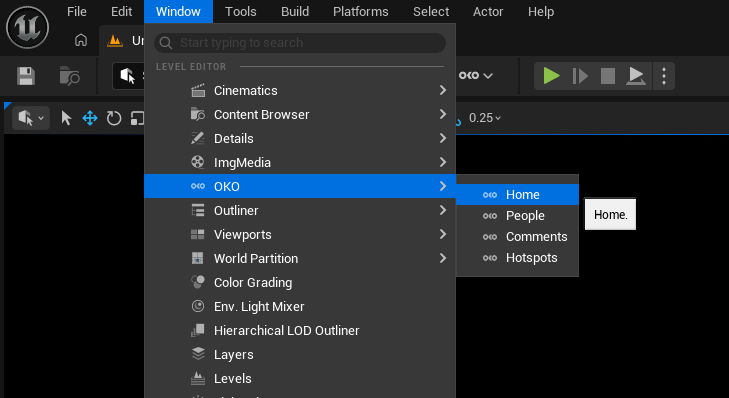Close the open Window menu
This screenshot has height=398, width=729.
(179, 12)
